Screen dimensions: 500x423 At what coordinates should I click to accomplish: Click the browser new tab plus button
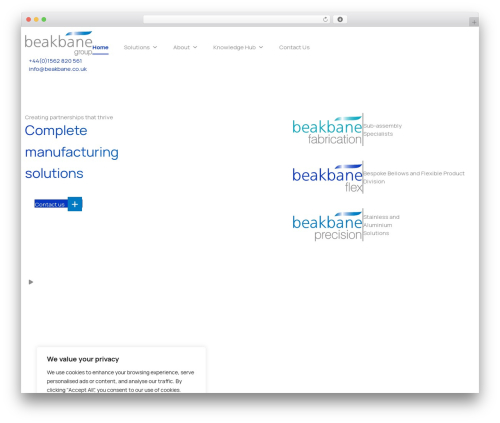(x=474, y=22)
